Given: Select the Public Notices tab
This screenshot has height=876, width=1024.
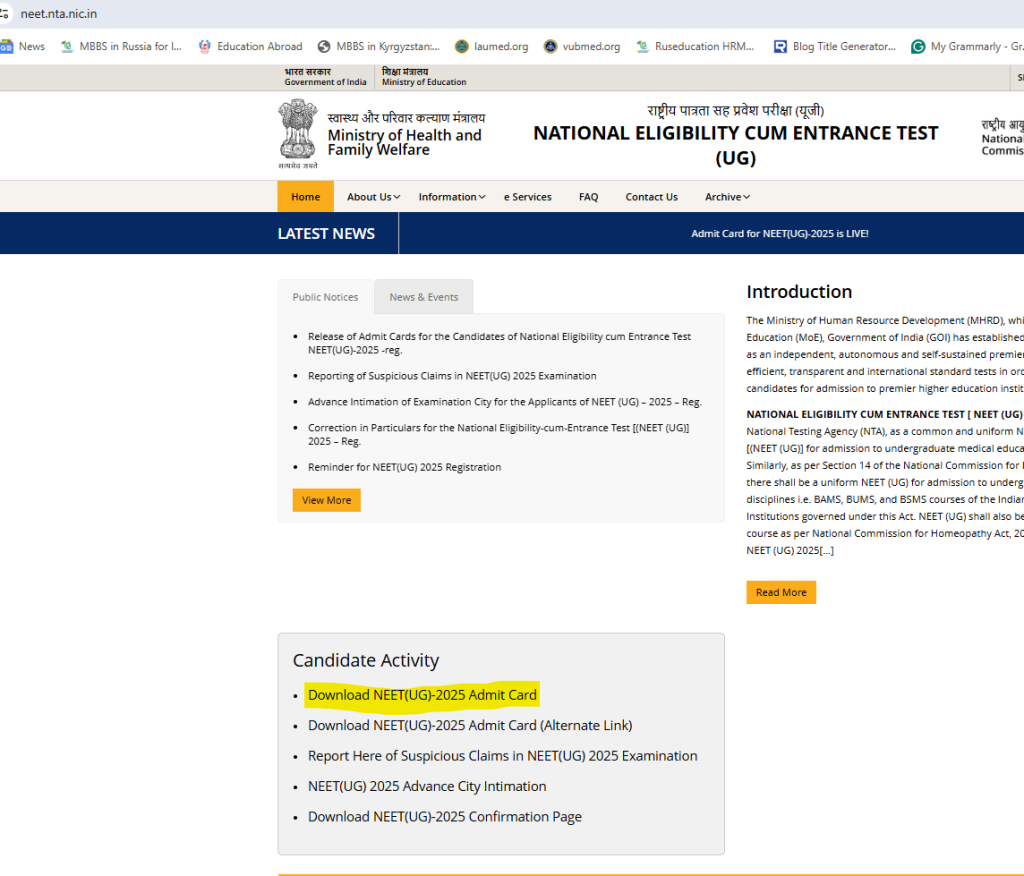Looking at the screenshot, I should [x=325, y=297].
